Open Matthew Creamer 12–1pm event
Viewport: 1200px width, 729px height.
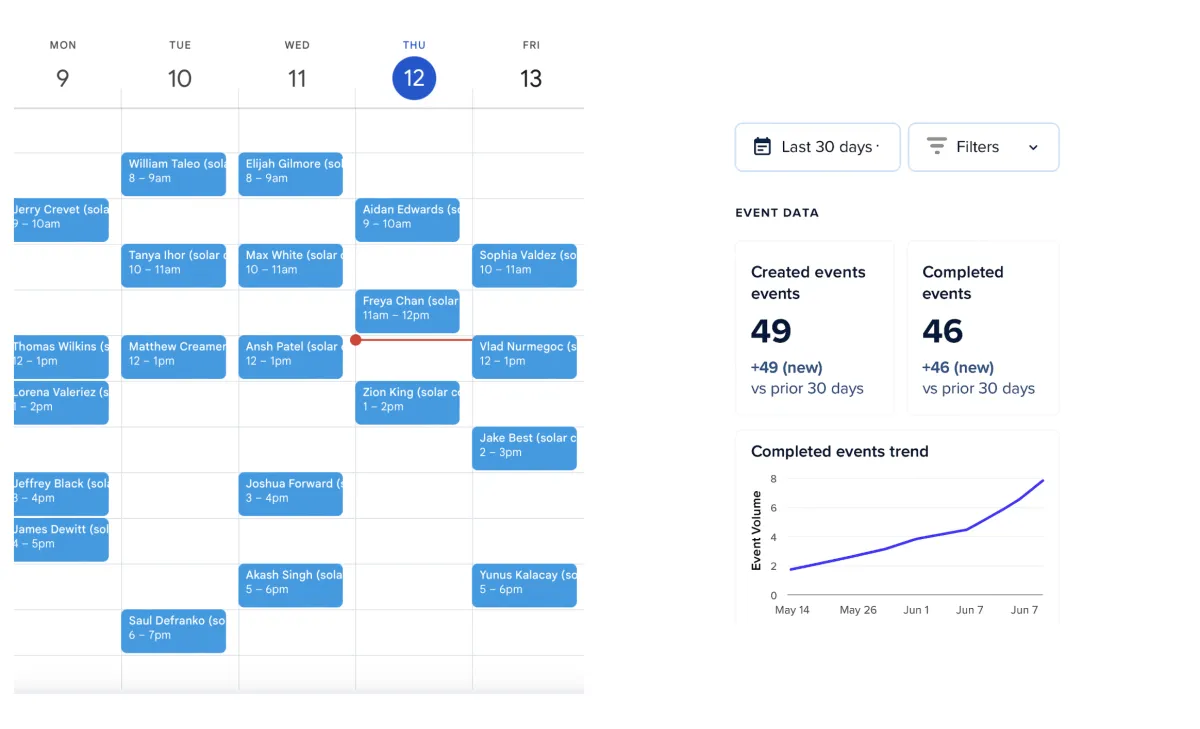174,357
